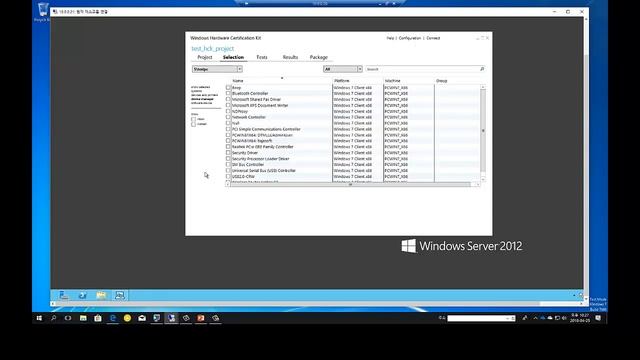Open Server Manager in remote taskbar

pos(64,295)
